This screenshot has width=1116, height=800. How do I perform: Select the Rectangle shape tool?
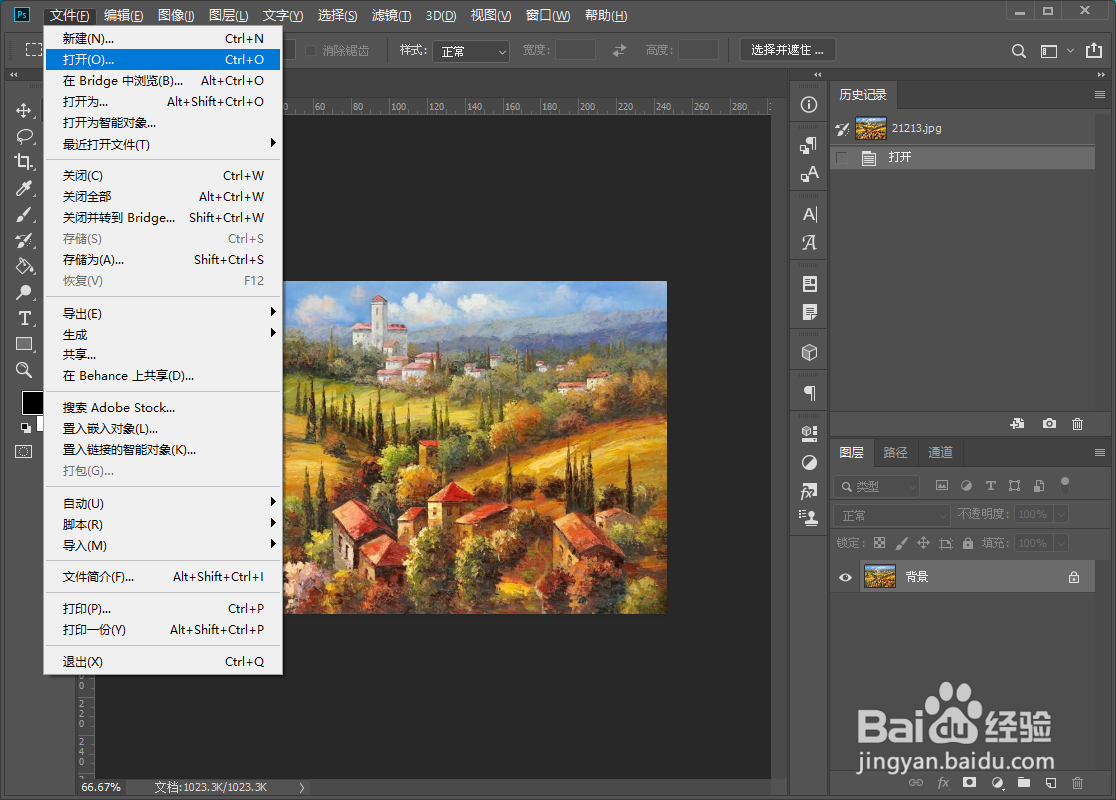(x=24, y=344)
